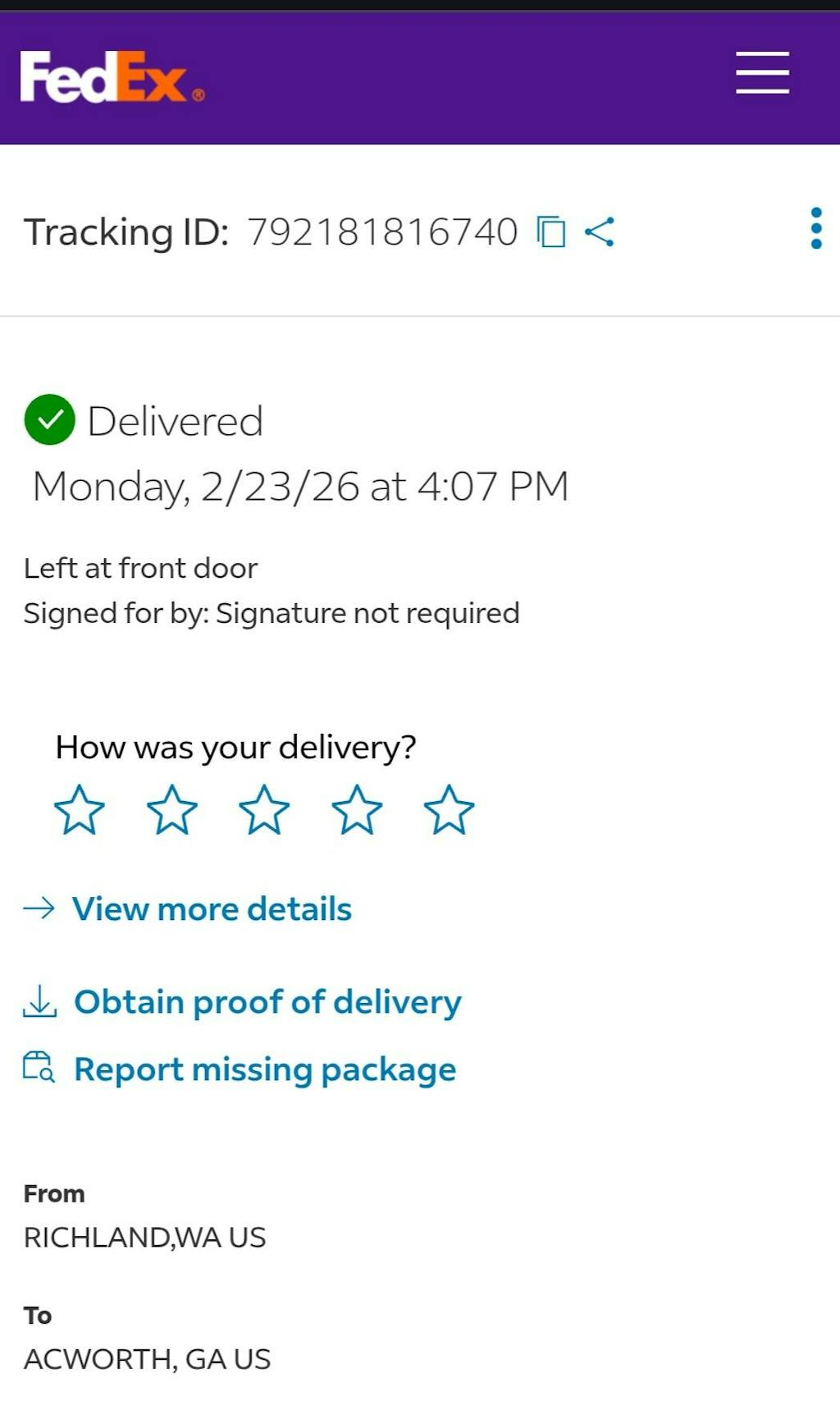Rate the delivery two stars
Image resolution: width=840 pixels, height=1401 pixels.
tap(172, 810)
